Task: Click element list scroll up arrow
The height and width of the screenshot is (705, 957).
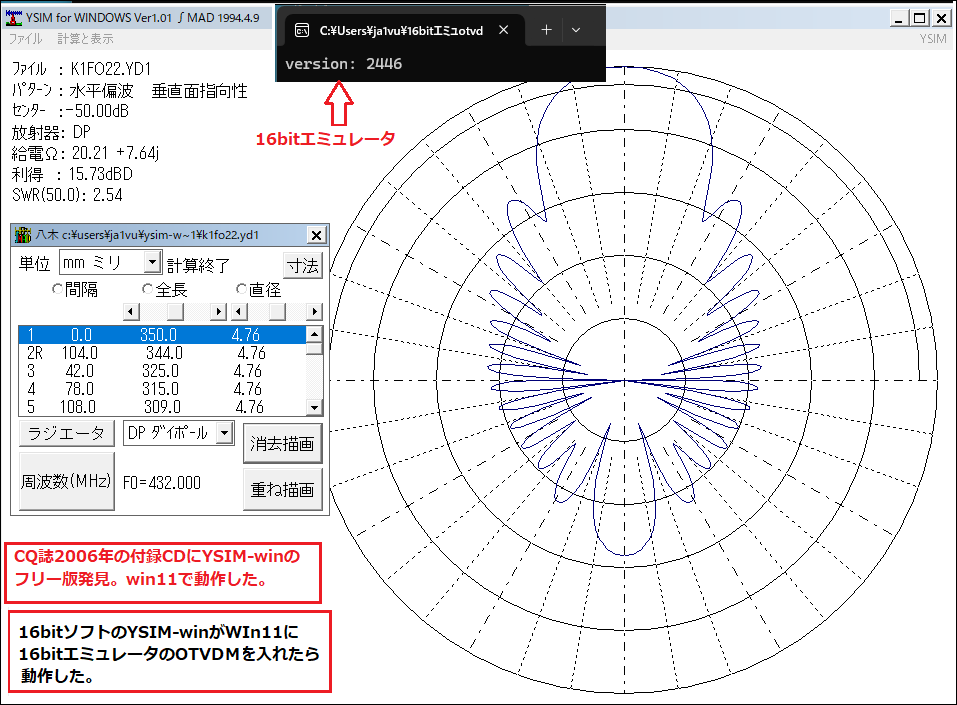Action: point(314,333)
